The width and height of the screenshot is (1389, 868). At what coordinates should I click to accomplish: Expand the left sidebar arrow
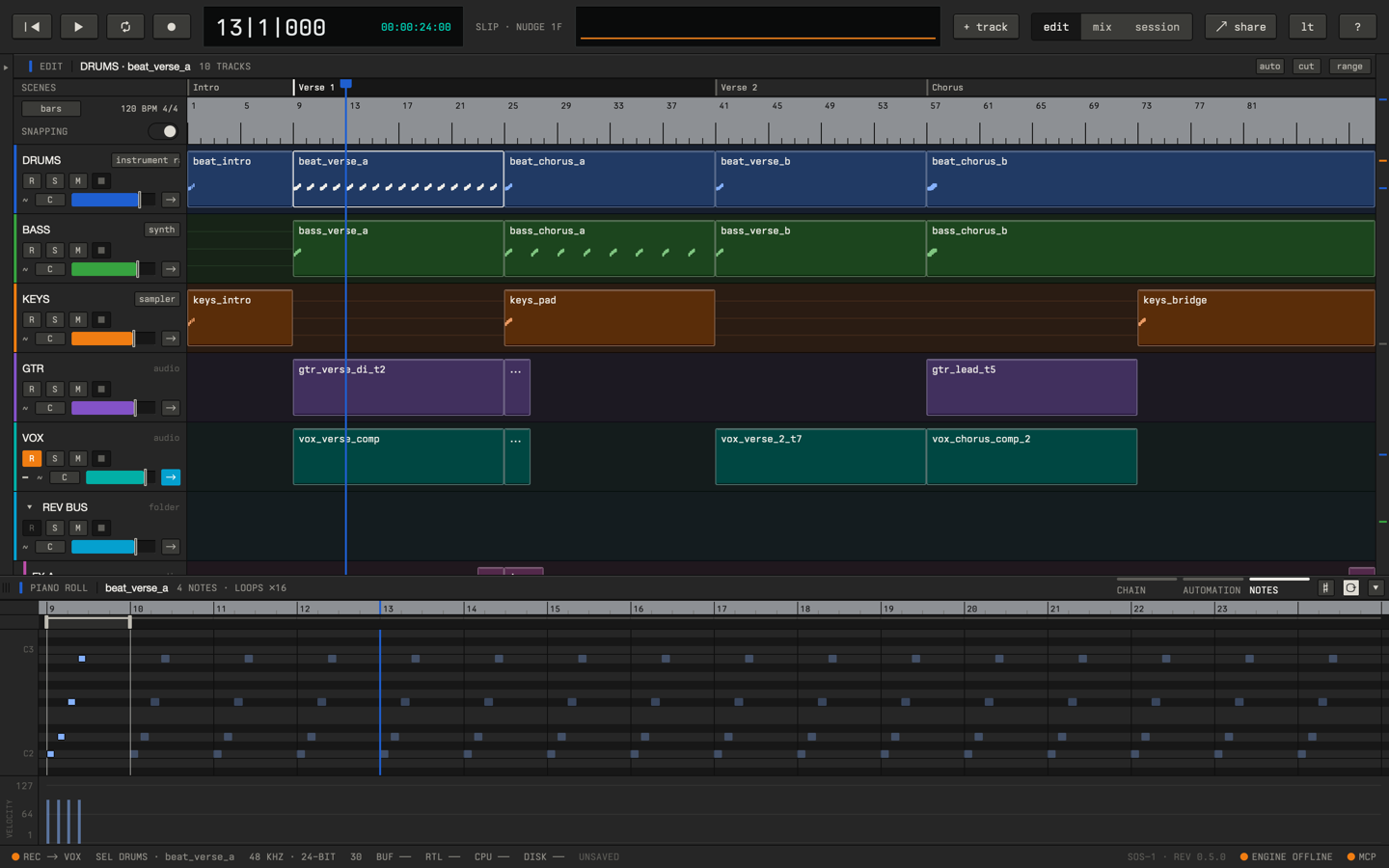coord(6,68)
